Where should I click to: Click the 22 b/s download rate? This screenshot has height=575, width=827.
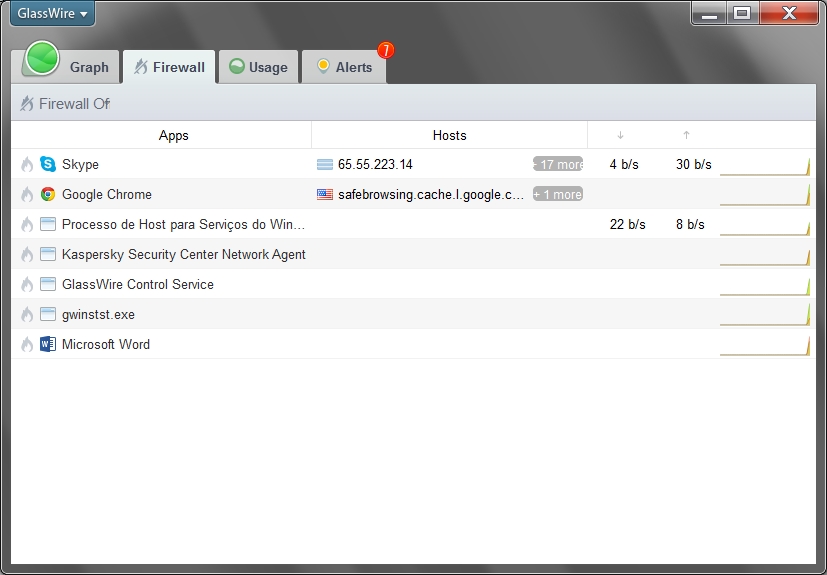(x=628, y=225)
